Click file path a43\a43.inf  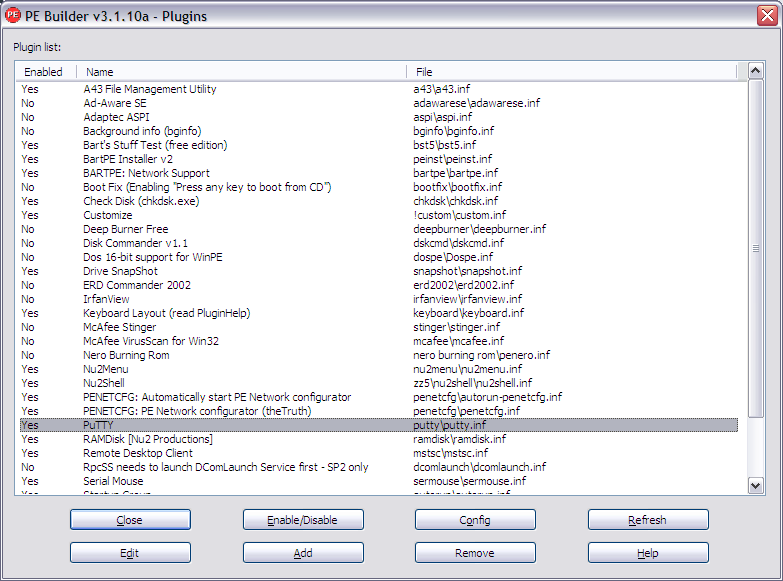coord(441,89)
